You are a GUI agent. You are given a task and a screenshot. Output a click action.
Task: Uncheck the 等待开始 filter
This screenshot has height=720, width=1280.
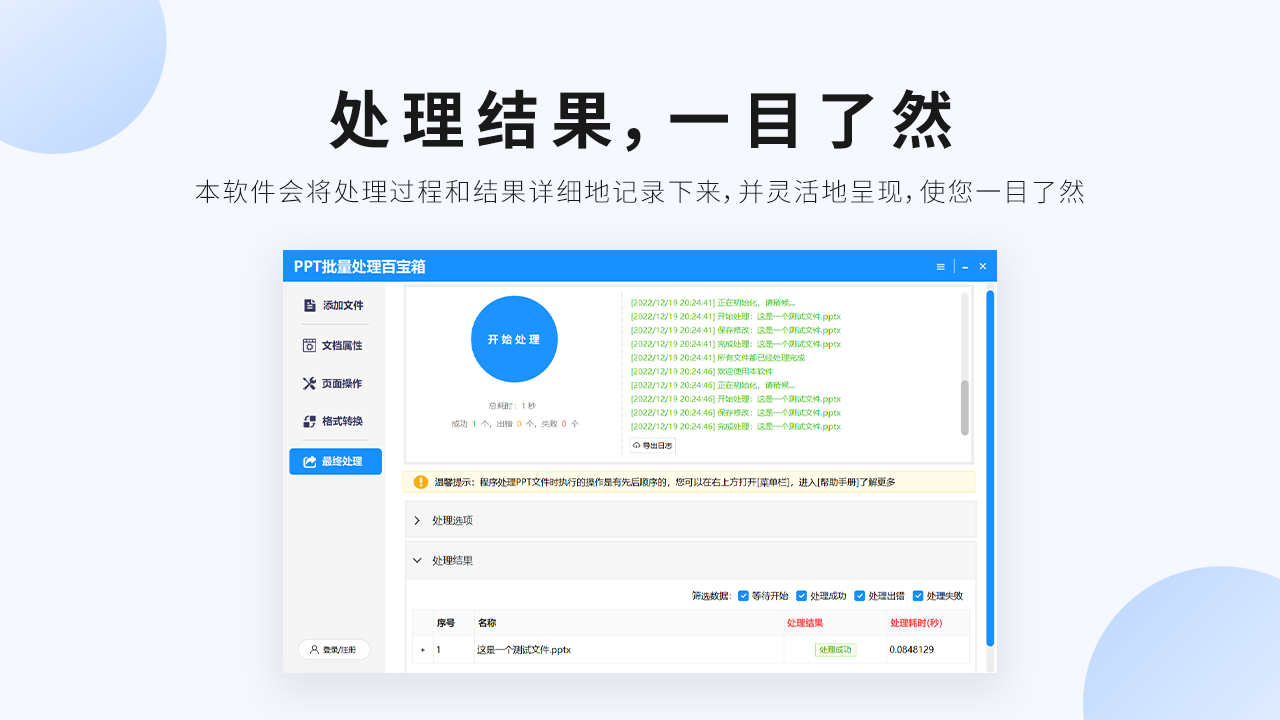(742, 595)
